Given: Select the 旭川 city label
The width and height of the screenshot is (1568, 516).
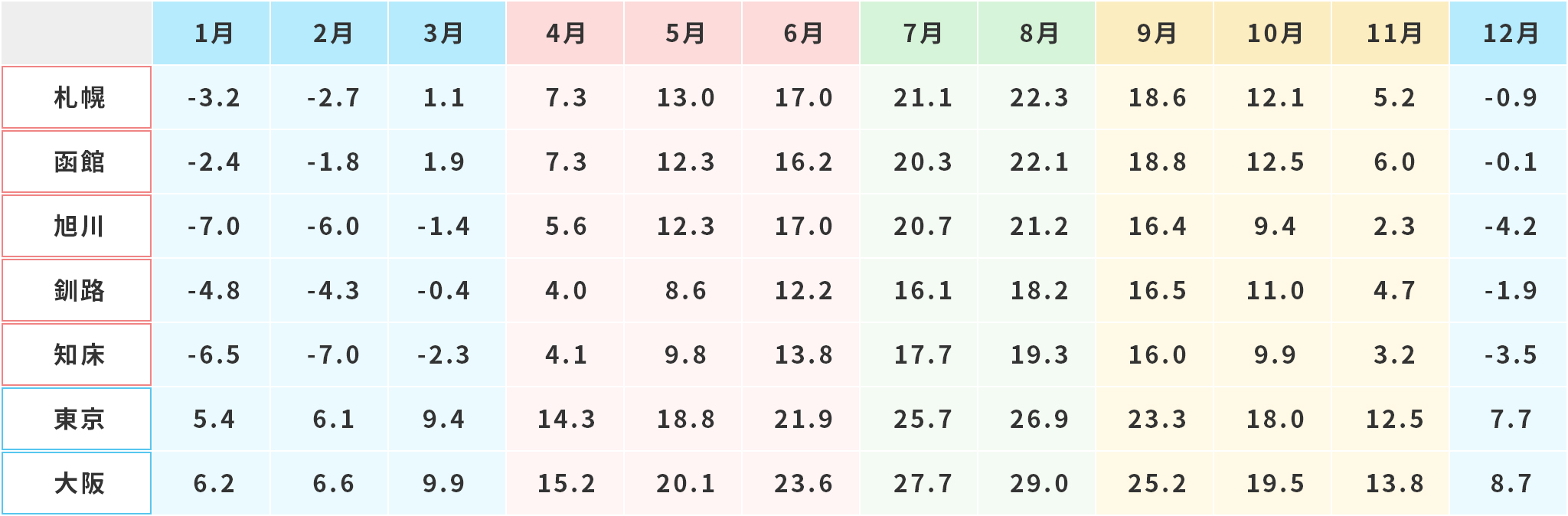Looking at the screenshot, I should pyautogui.click(x=77, y=226).
